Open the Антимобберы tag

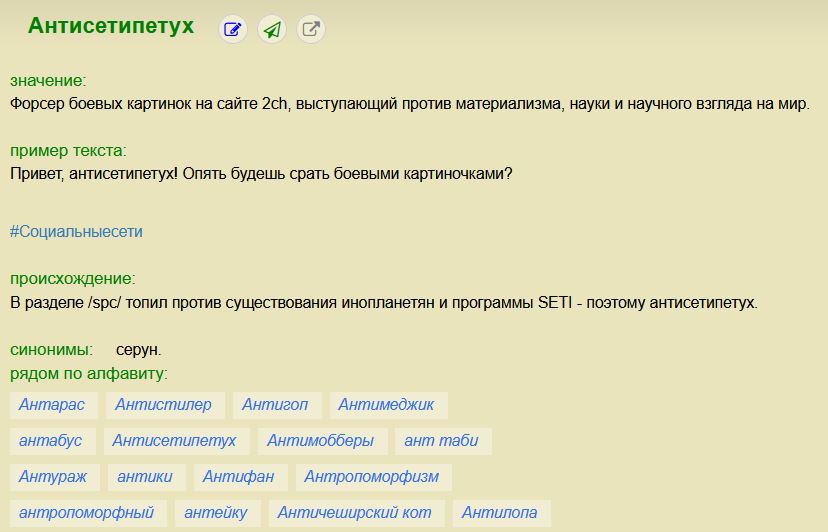(x=320, y=441)
